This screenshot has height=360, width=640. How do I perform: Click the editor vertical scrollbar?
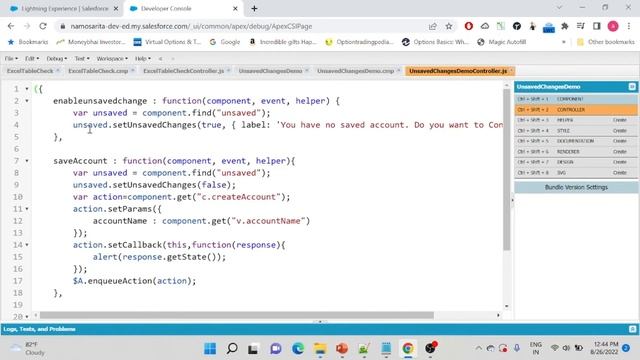click(x=507, y=169)
